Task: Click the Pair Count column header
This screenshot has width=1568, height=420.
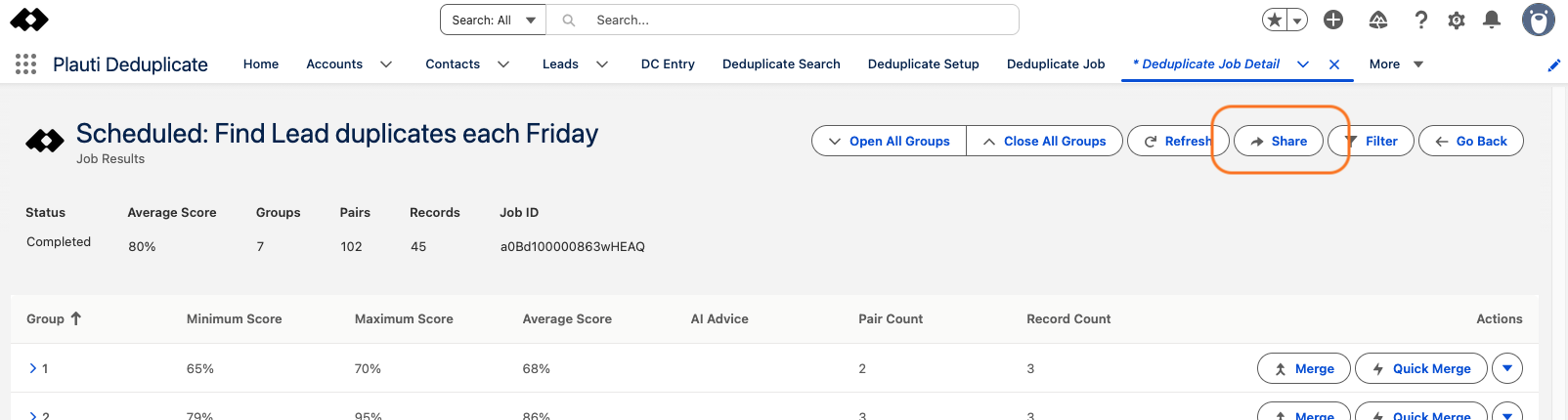Action: (x=891, y=318)
